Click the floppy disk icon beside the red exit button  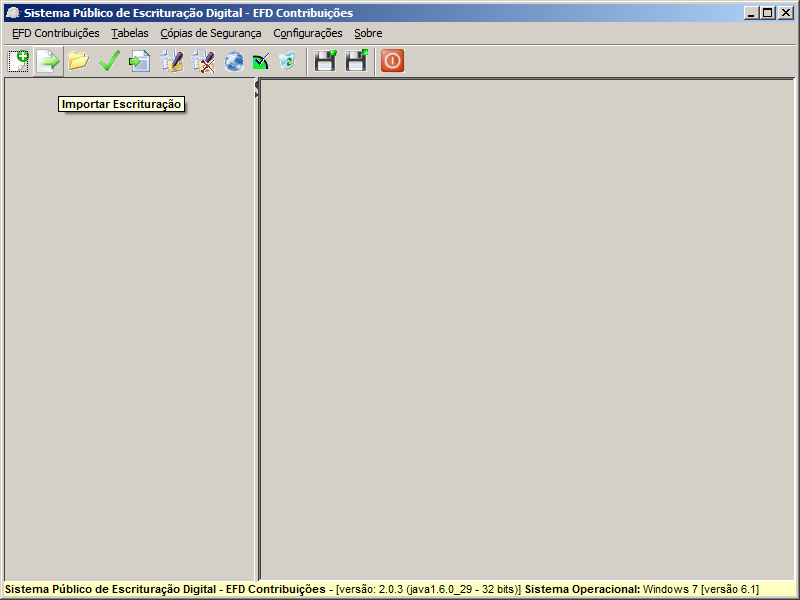pos(357,61)
